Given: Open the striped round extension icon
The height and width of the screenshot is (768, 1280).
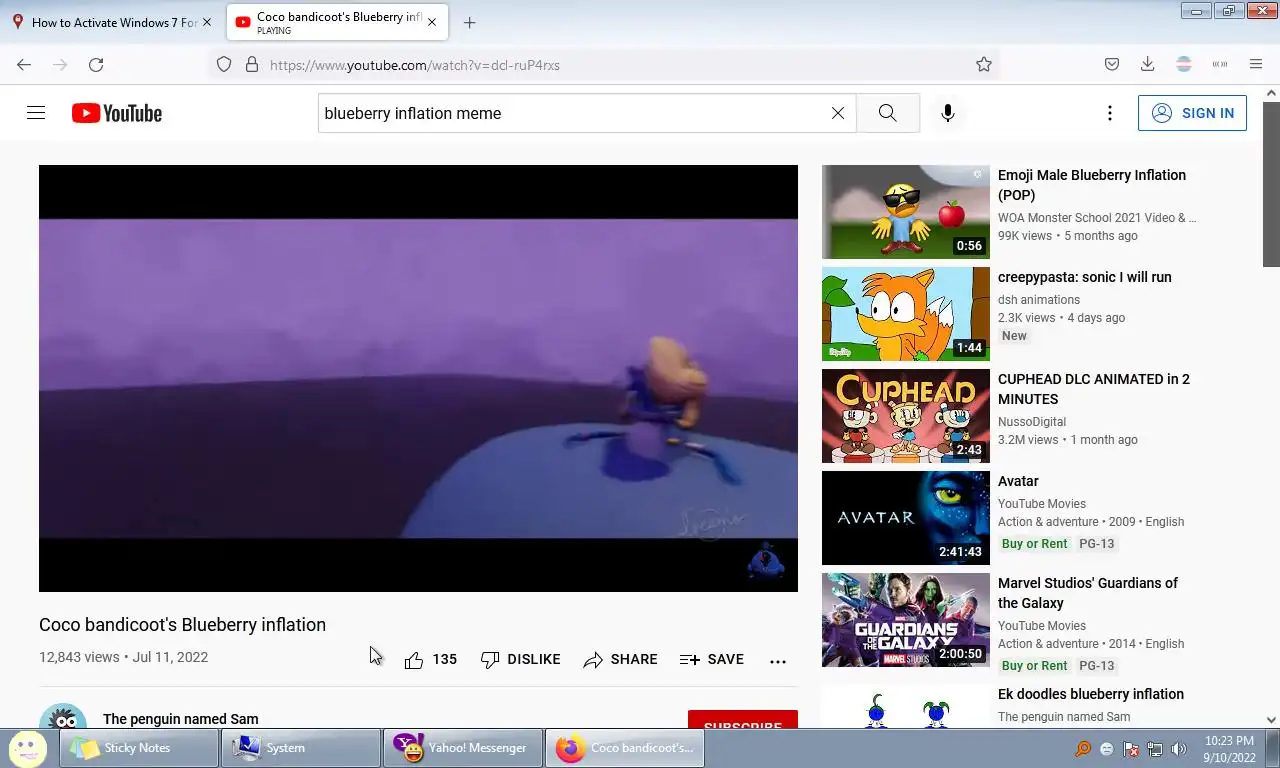Looking at the screenshot, I should pyautogui.click(x=1184, y=64).
